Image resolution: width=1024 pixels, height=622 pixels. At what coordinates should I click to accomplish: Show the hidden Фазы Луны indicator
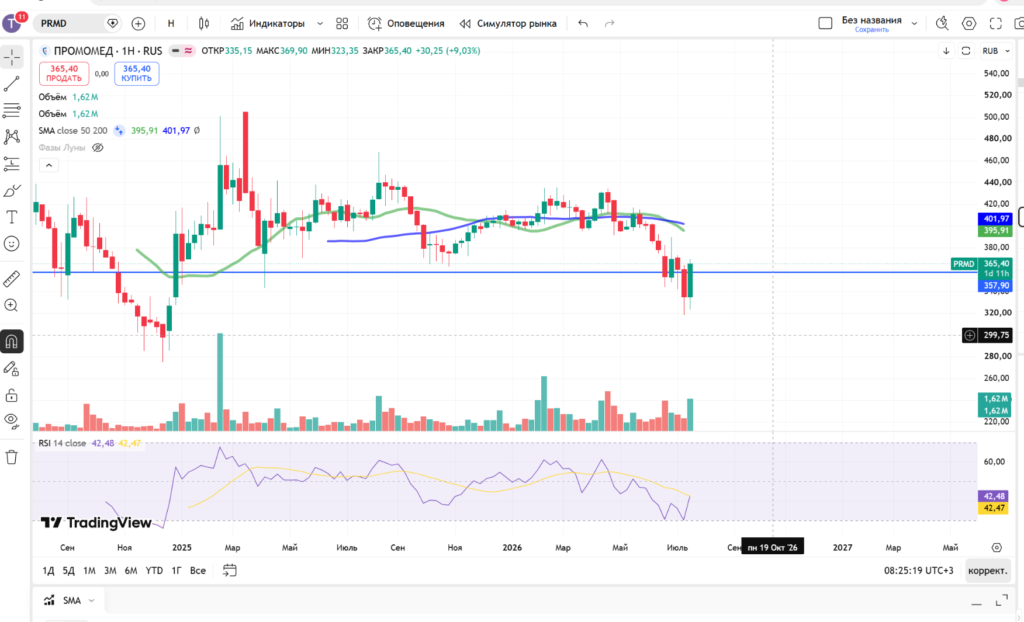click(97, 148)
